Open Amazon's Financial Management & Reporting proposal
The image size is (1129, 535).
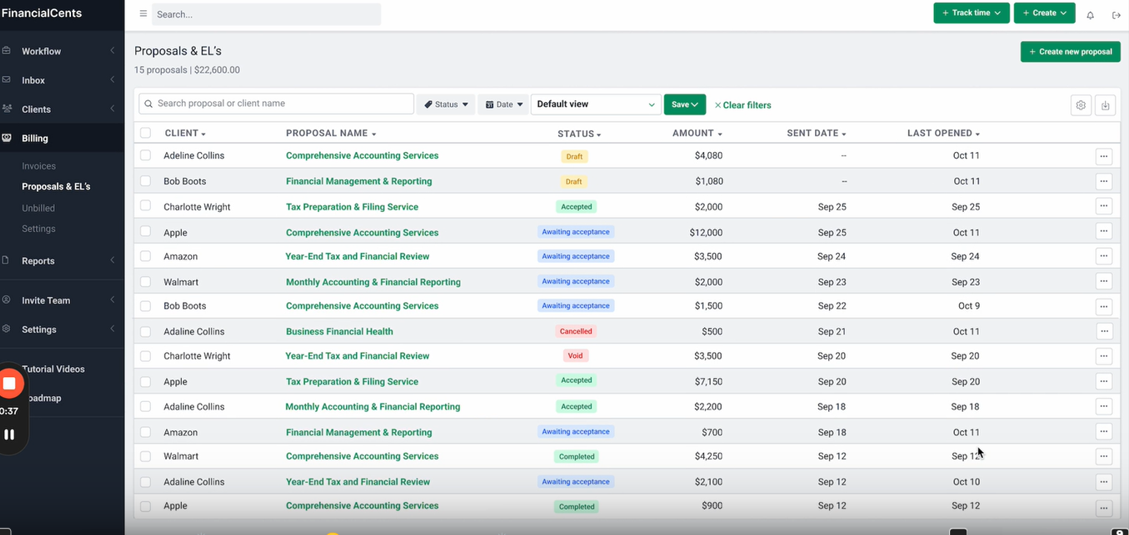coord(359,433)
